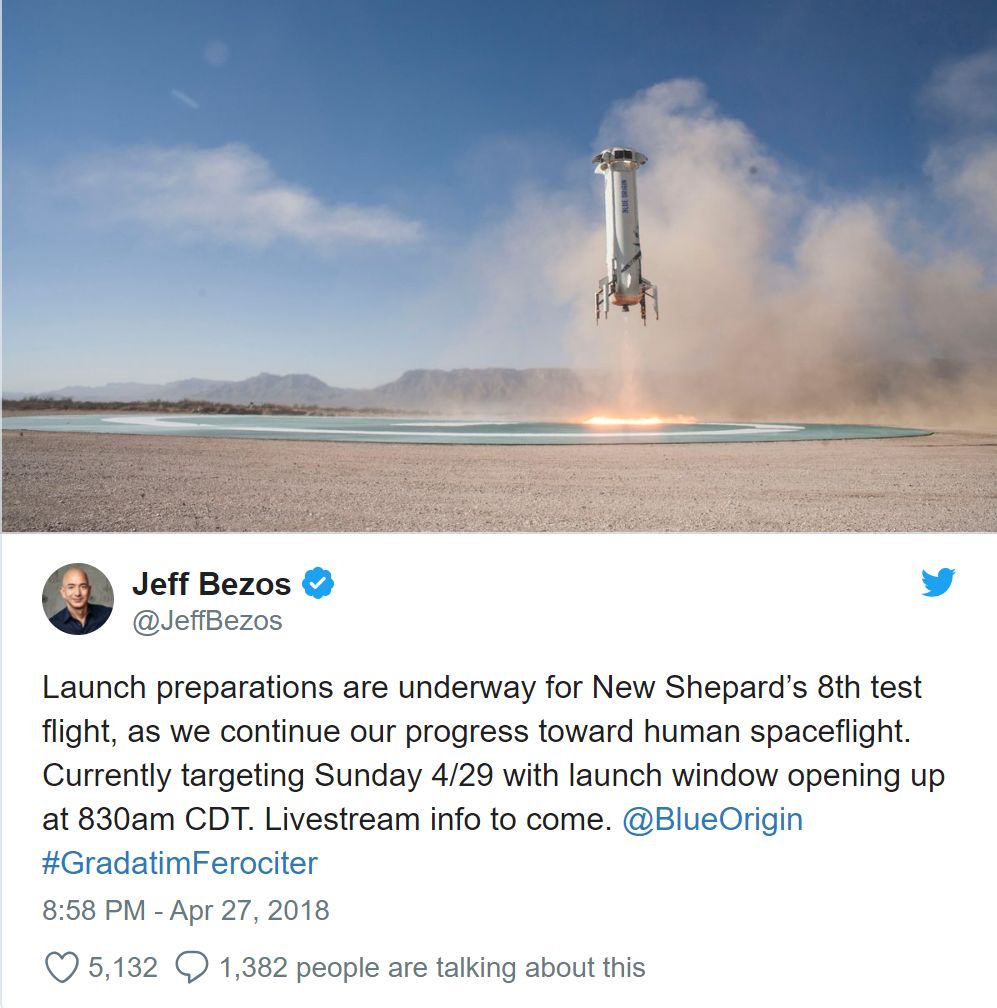Image resolution: width=997 pixels, height=1008 pixels.
Task: Click the 8:58 PM tweet timestamp
Action: point(94,910)
